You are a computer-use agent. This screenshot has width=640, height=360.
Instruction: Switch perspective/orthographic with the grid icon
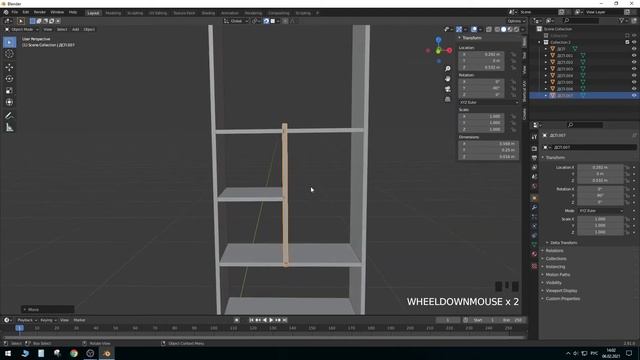tap(448, 99)
